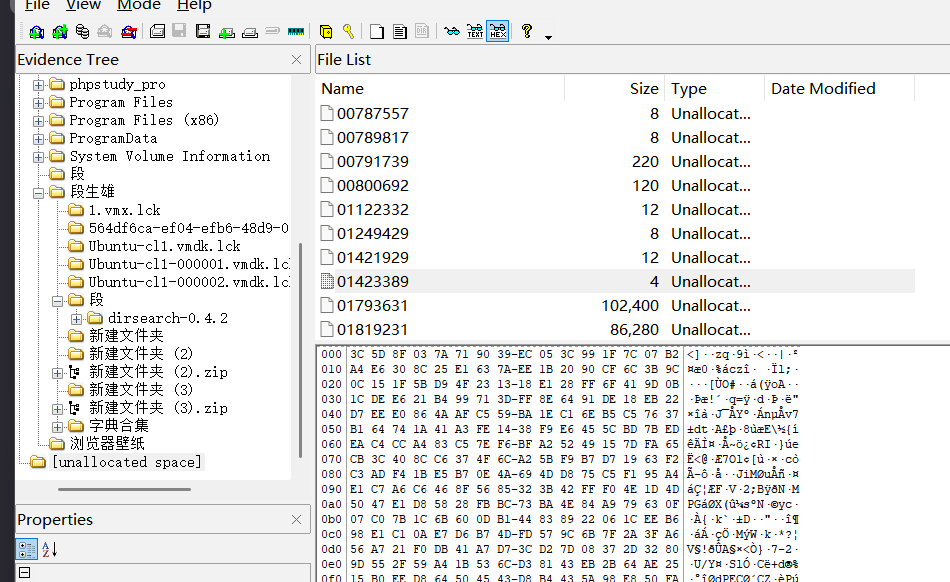Expand the 字典合集 folder node
Screen dimensions: 950x582
[x=58, y=427]
